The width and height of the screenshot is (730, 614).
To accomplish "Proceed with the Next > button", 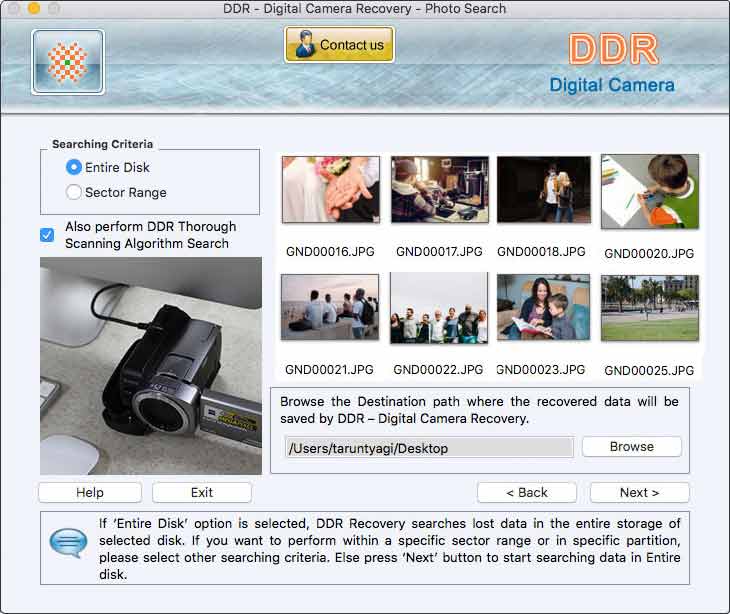I will [640, 493].
